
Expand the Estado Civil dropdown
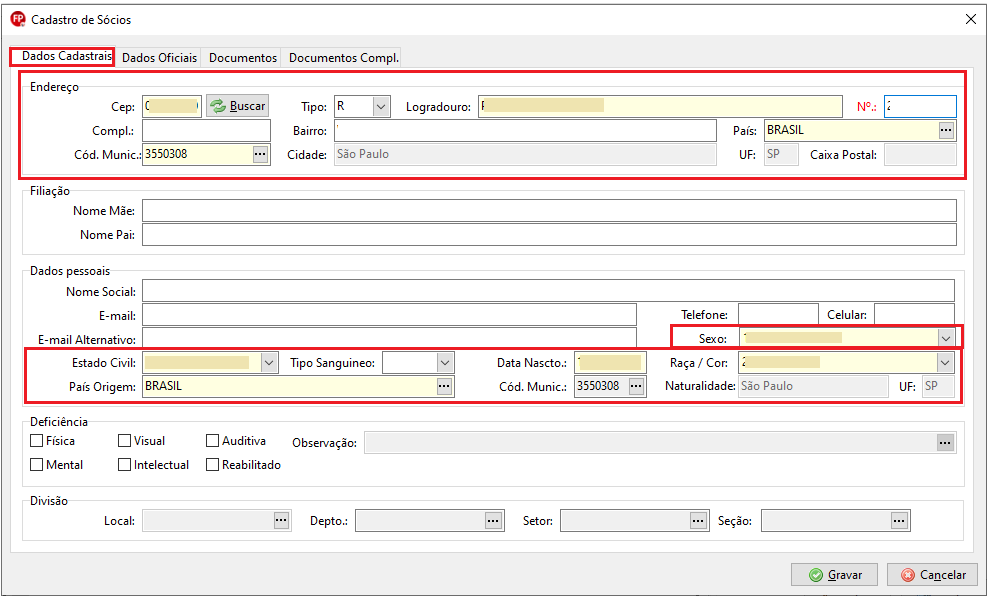pos(269,362)
